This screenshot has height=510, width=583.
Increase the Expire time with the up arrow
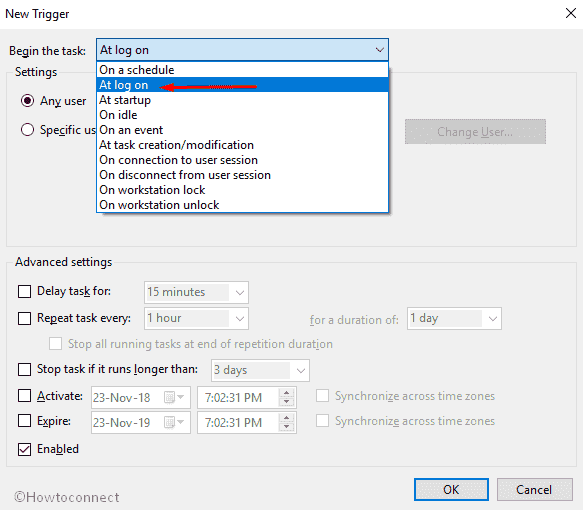click(x=286, y=418)
